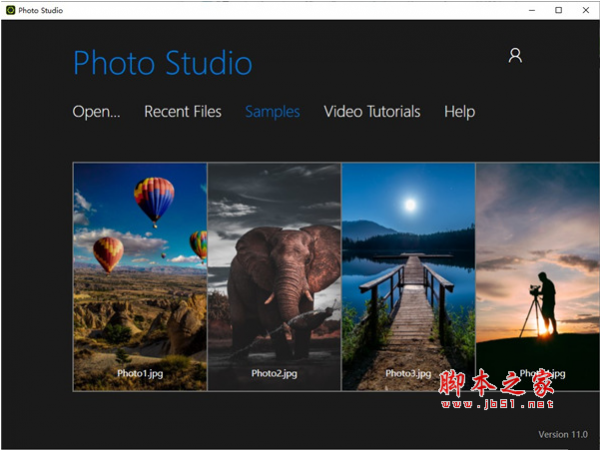Open the photographer silhouette sunset sample

coord(538,277)
